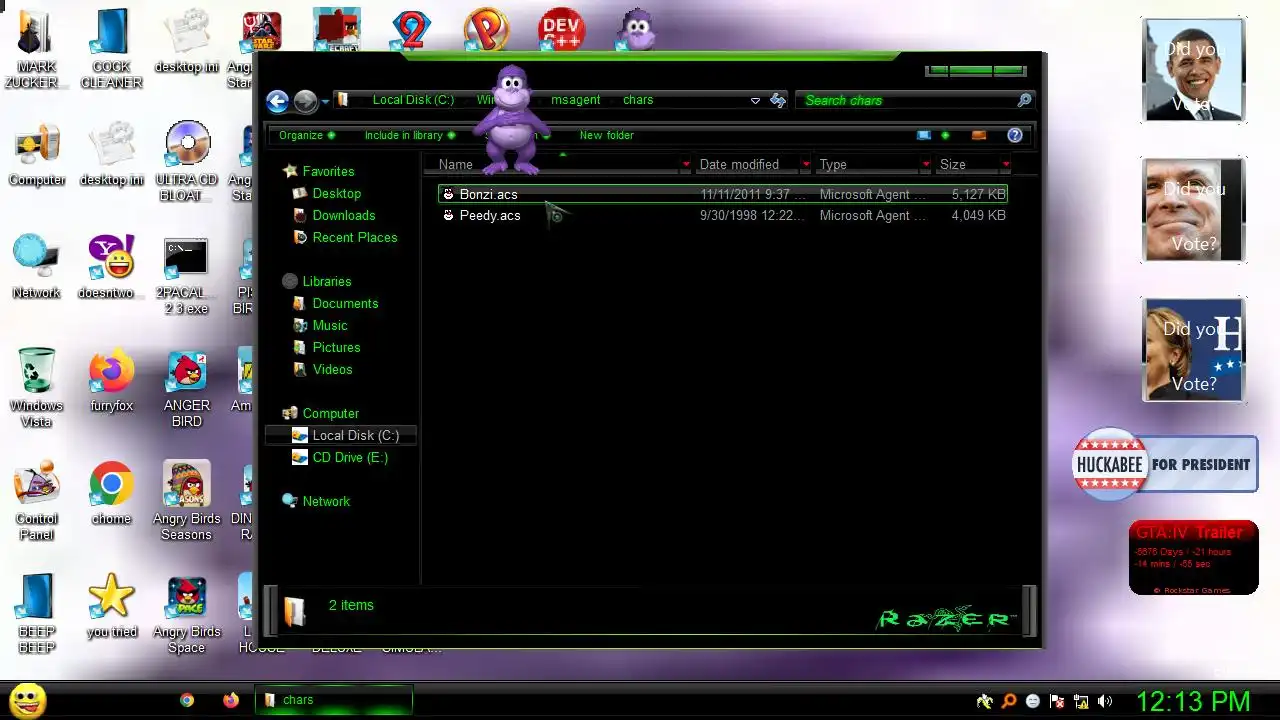This screenshot has height=720, width=1280.
Task: Click the Local Disk (C:) breadcrumb
Action: coord(413,100)
